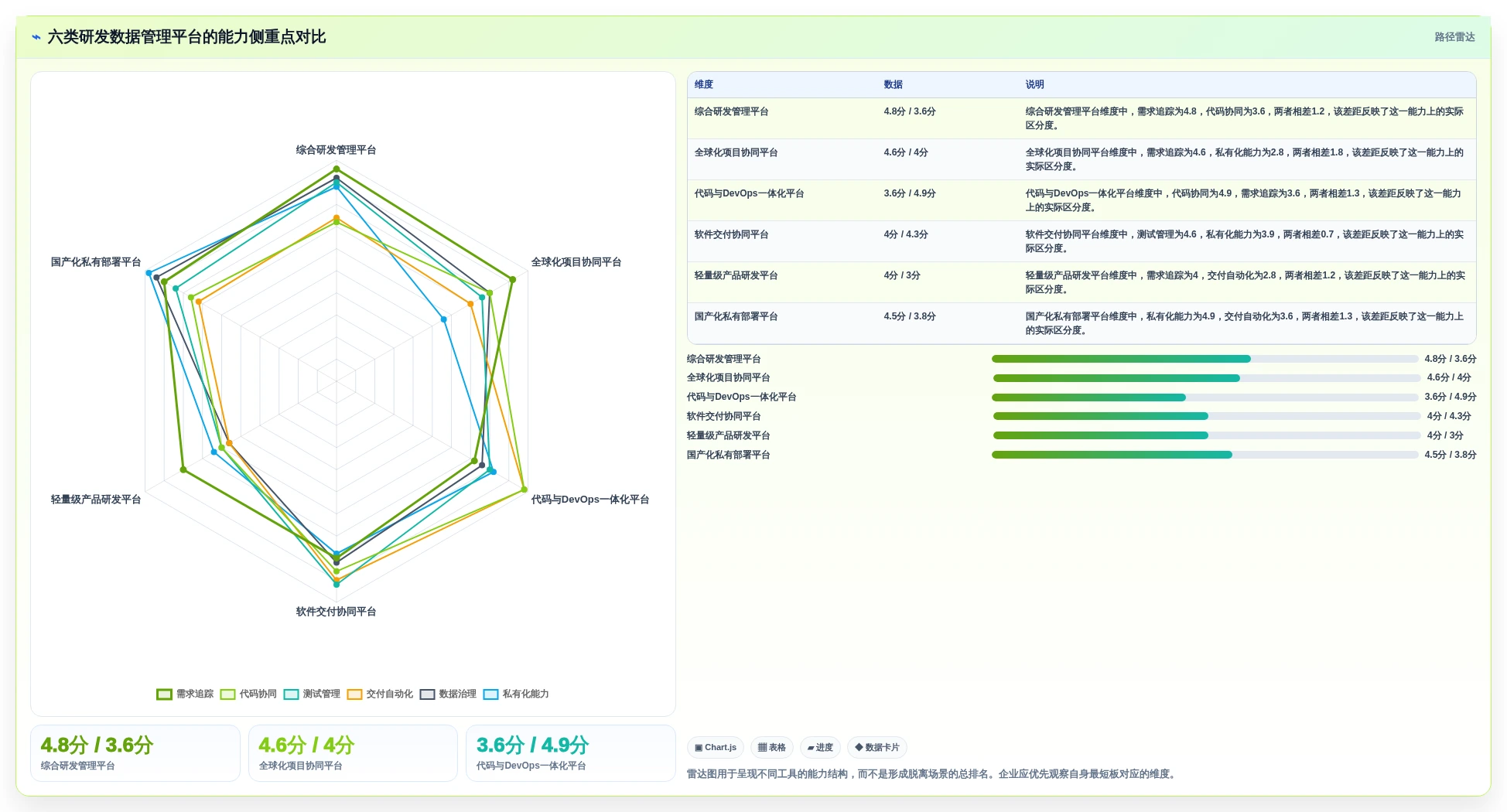
Task: Click the 国产化私有部署平台 progress bar
Action: (x=1205, y=455)
